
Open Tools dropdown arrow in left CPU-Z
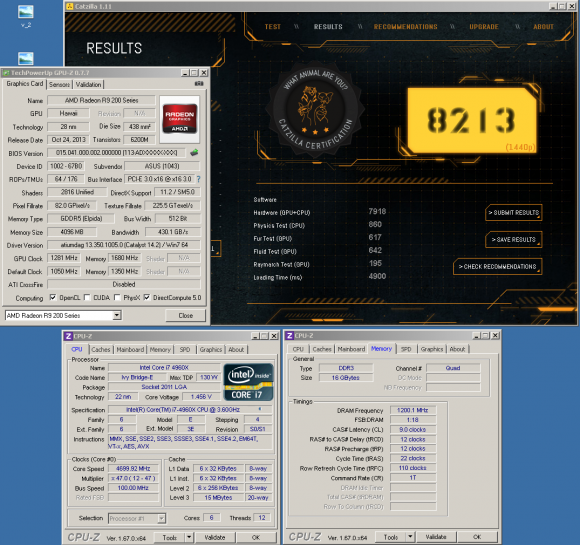189,537
